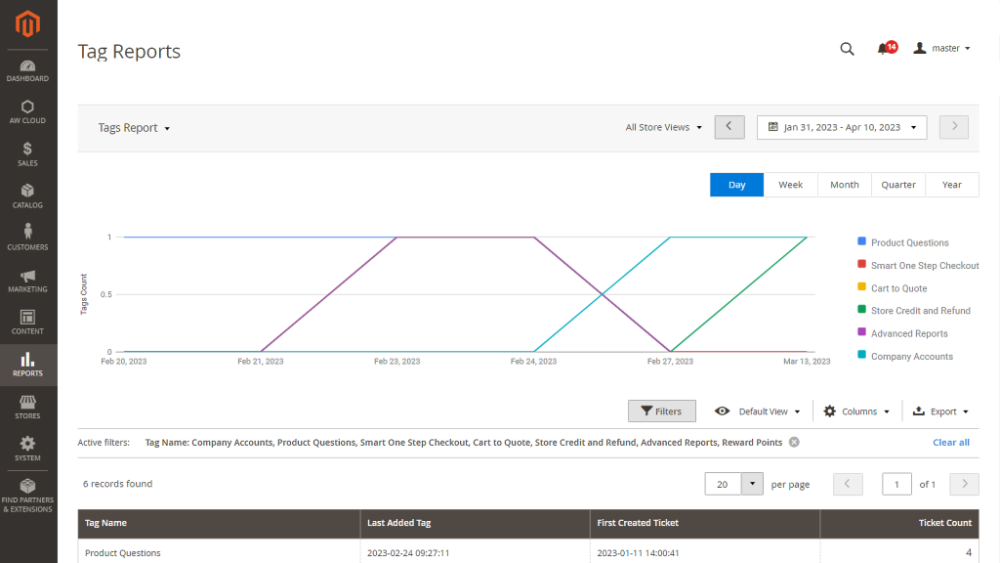Toggle Product Questions legend swatch
The image size is (1000, 563).
[862, 242]
